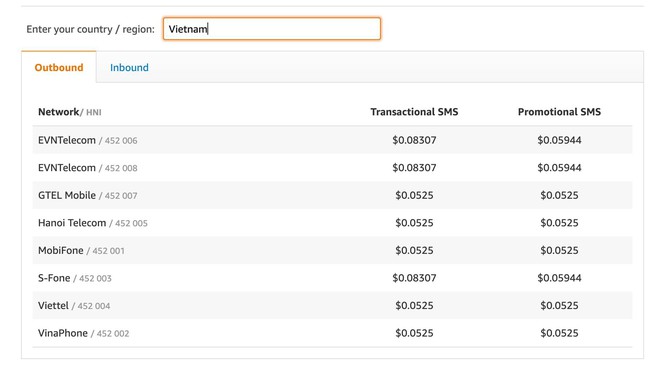Click promotional price for Hanoi Telecom
Image resolution: width=660 pixels, height=375 pixels.
pos(559,223)
